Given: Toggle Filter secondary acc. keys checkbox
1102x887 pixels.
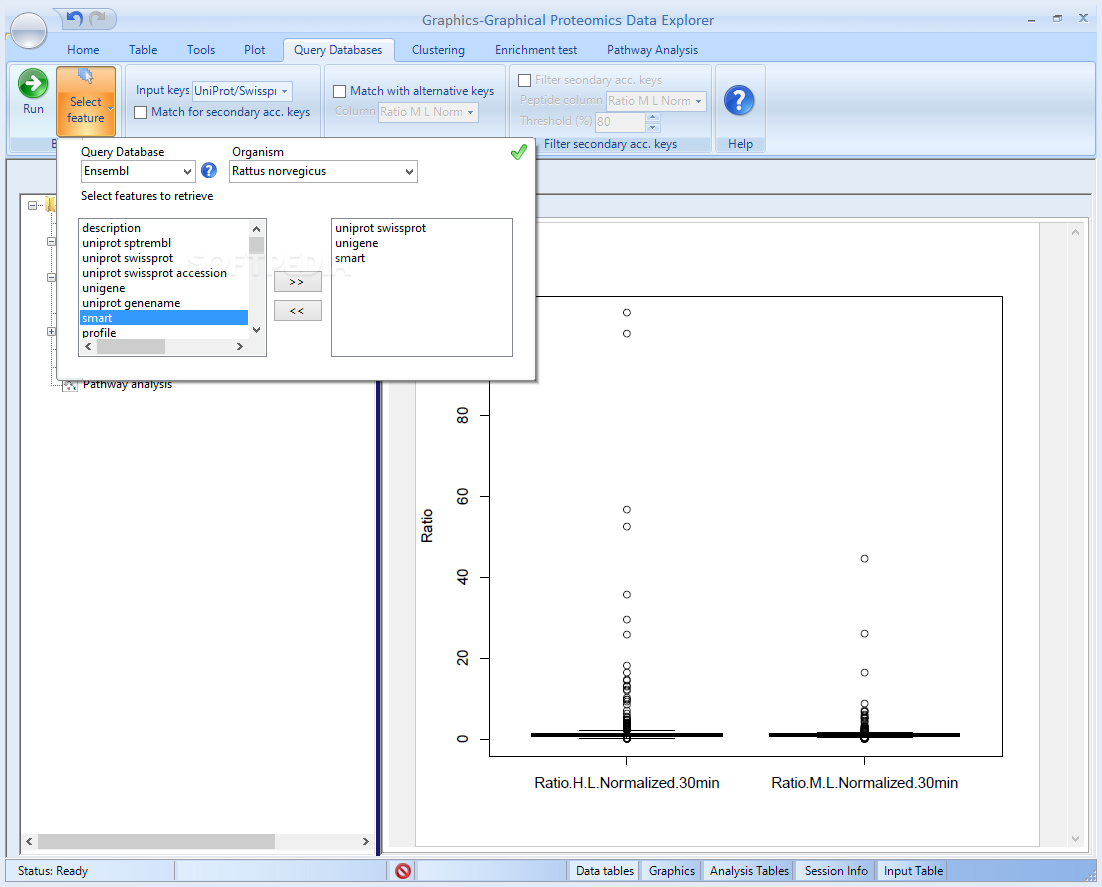Looking at the screenshot, I should [524, 80].
